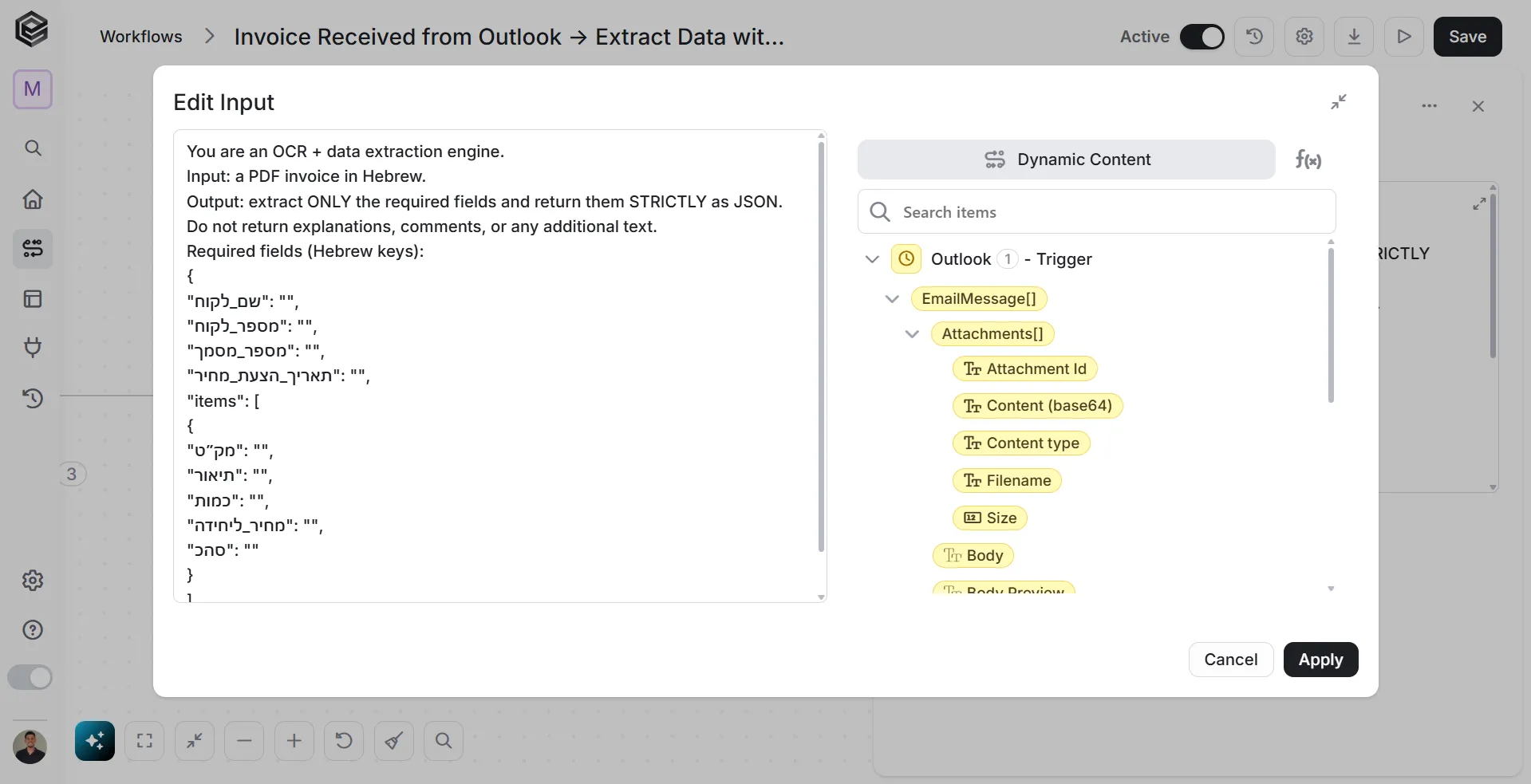Insert the Content (base64) token
This screenshot has height=784, width=1531.
coord(1038,405)
